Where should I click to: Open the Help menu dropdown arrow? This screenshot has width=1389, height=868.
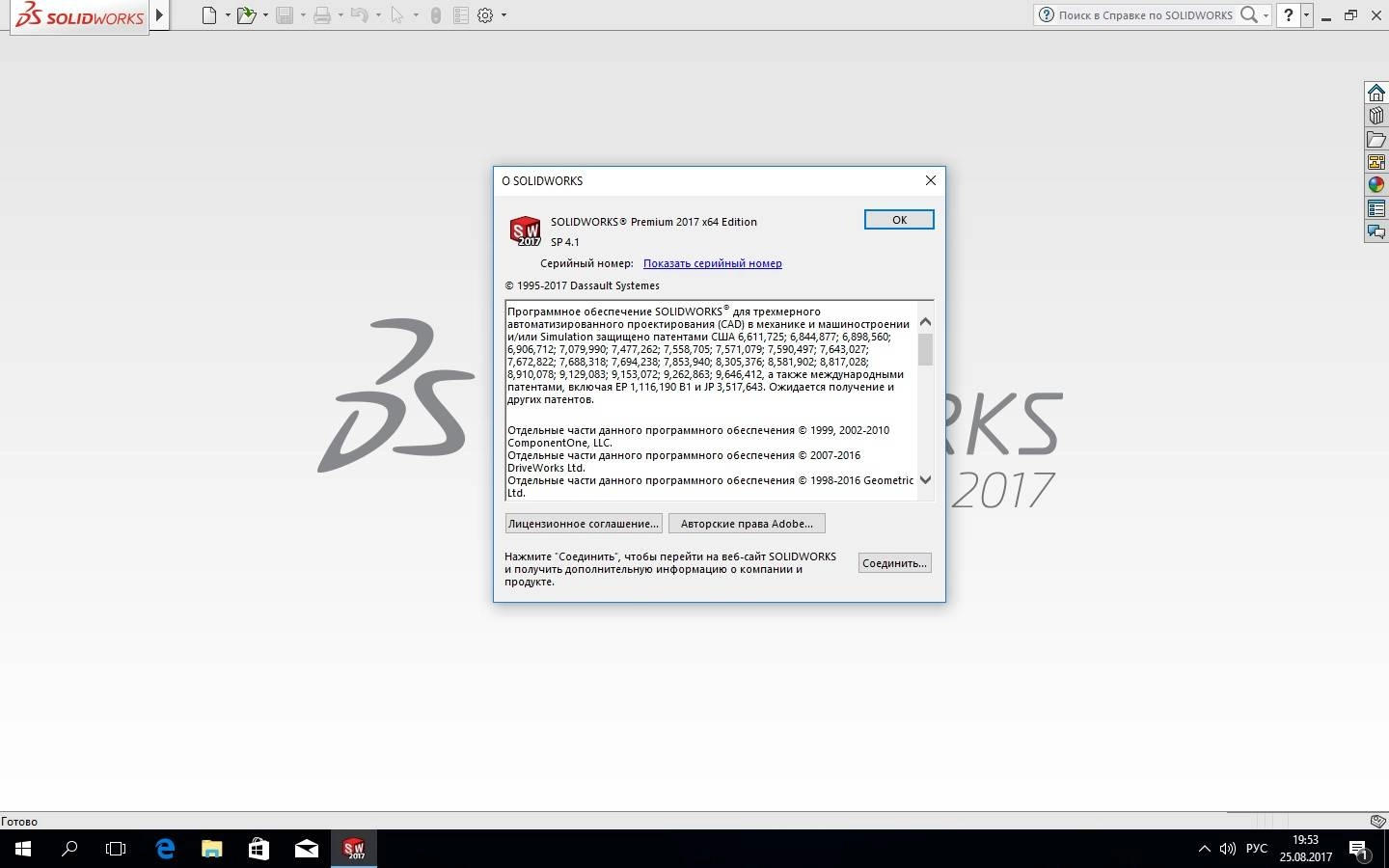coord(1306,15)
